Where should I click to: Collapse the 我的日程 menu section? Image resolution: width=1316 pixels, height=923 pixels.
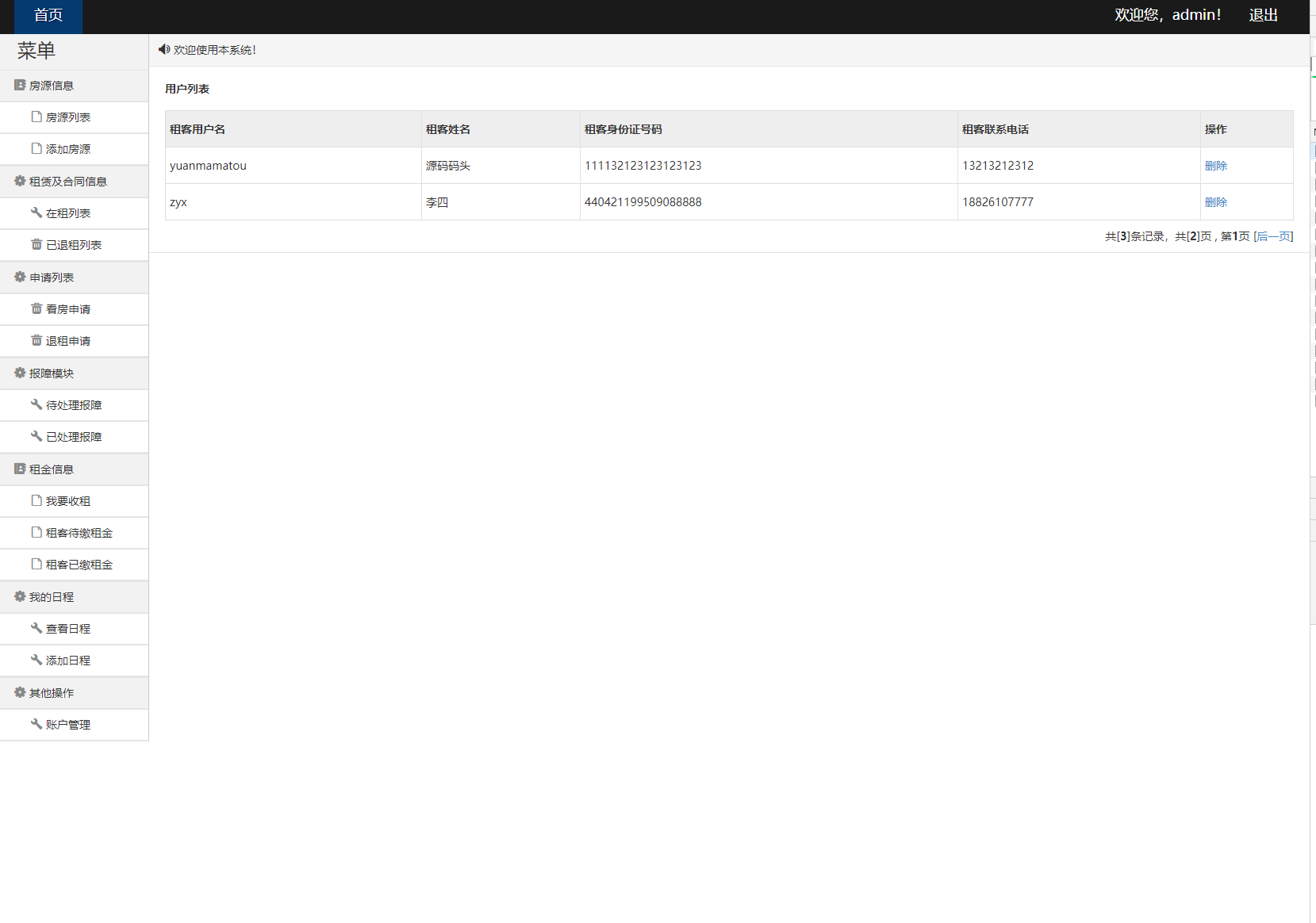coord(74,597)
